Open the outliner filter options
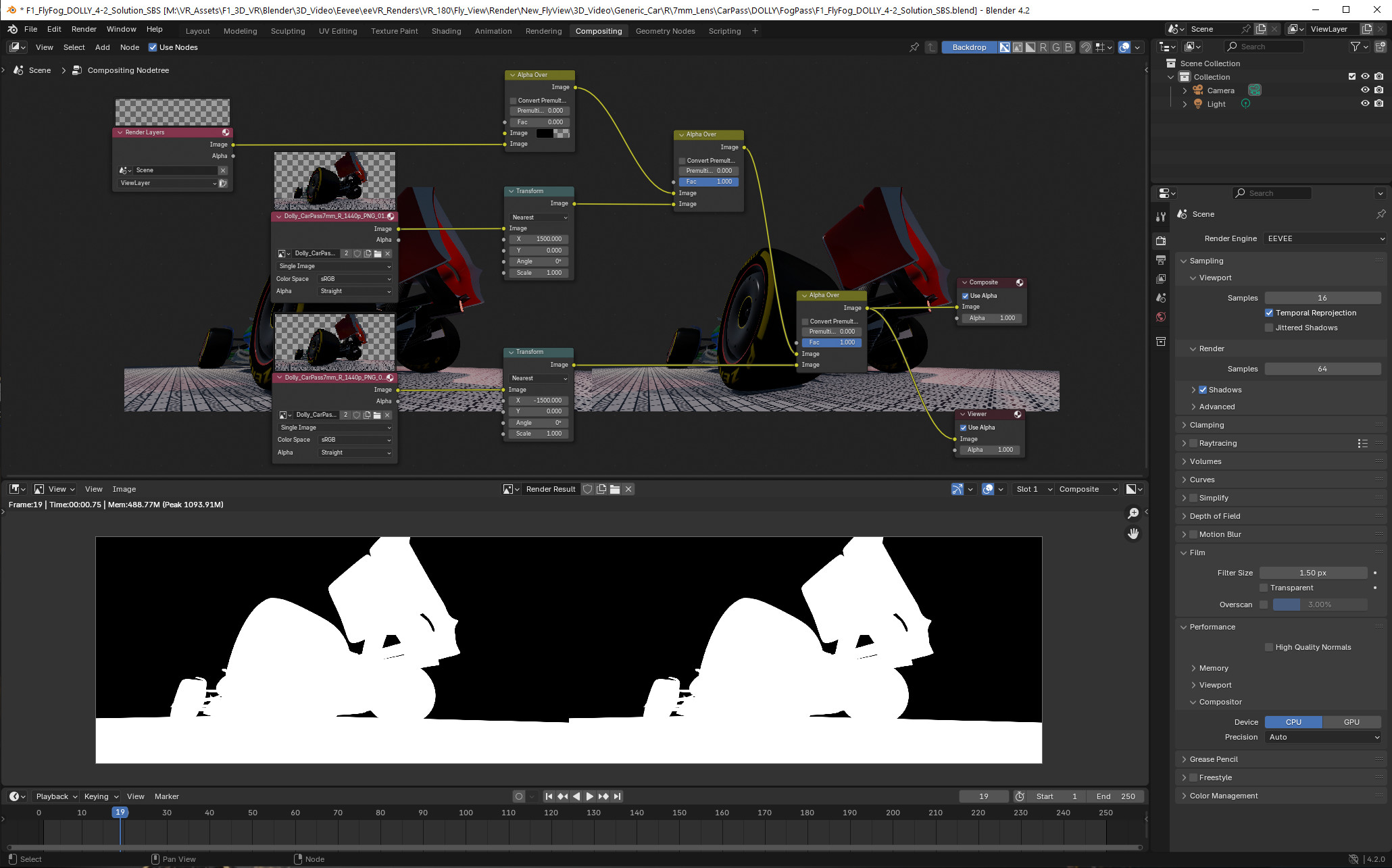1392x868 pixels. tap(1359, 47)
